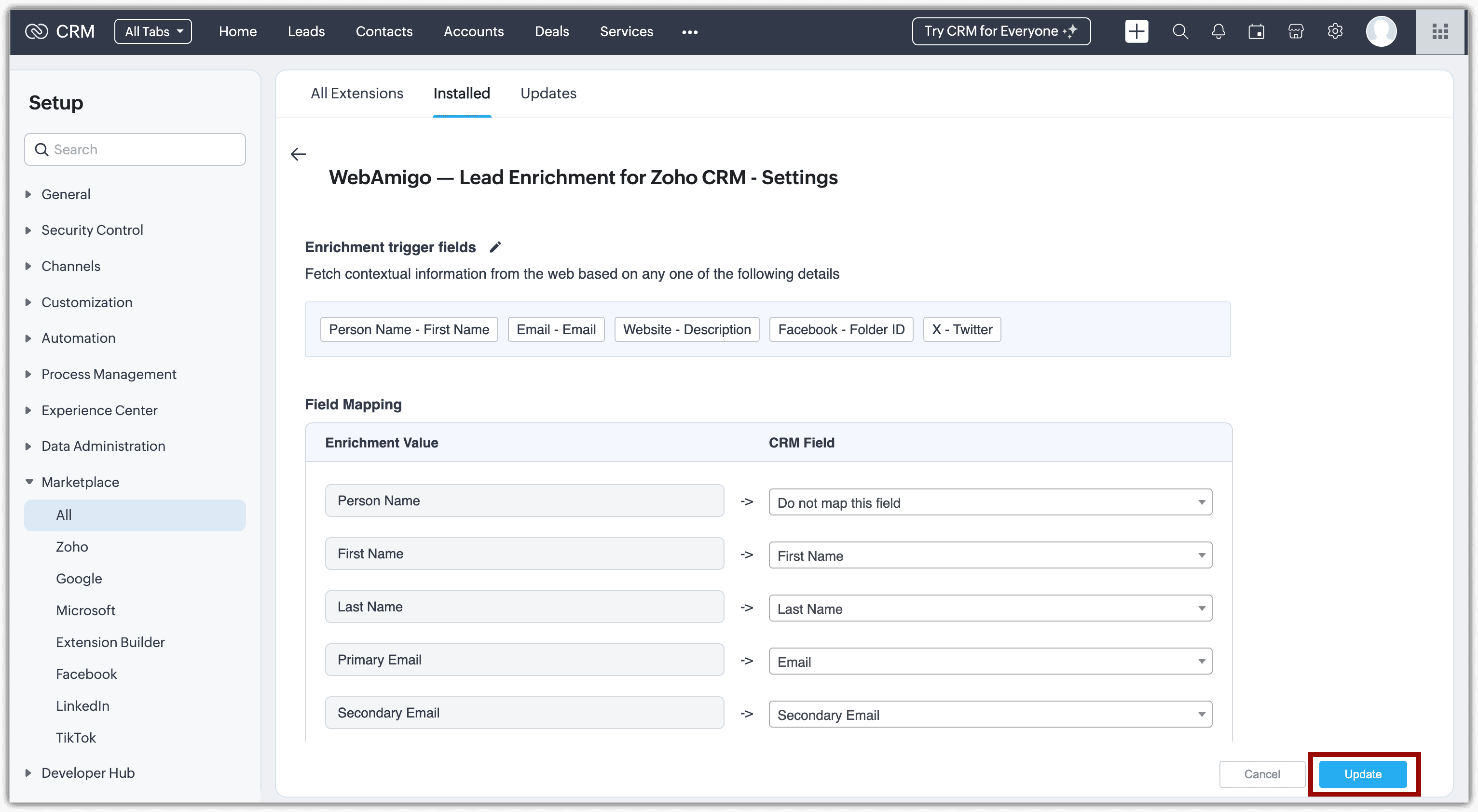
Task: Open the Leads module tab
Action: click(306, 31)
